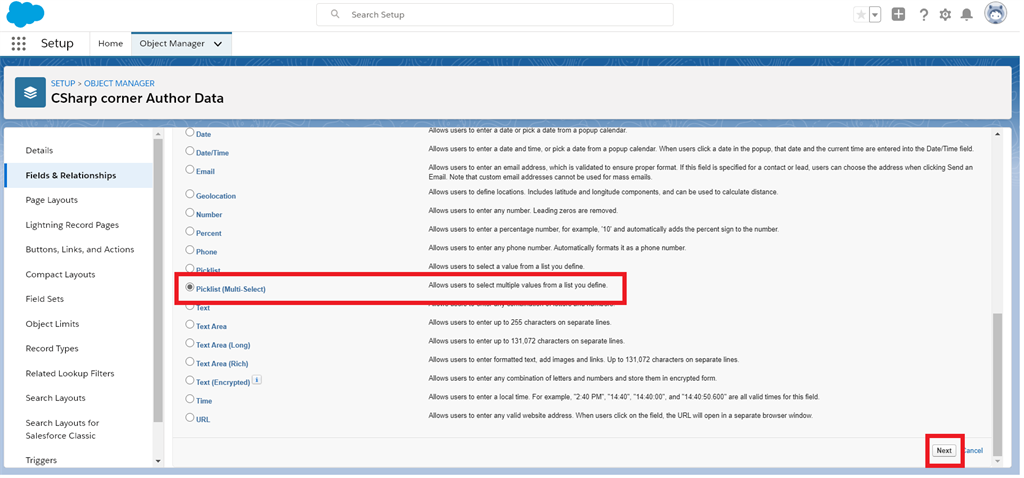Open Object Limits in the sidebar
The image size is (1024, 478).
[x=52, y=324]
